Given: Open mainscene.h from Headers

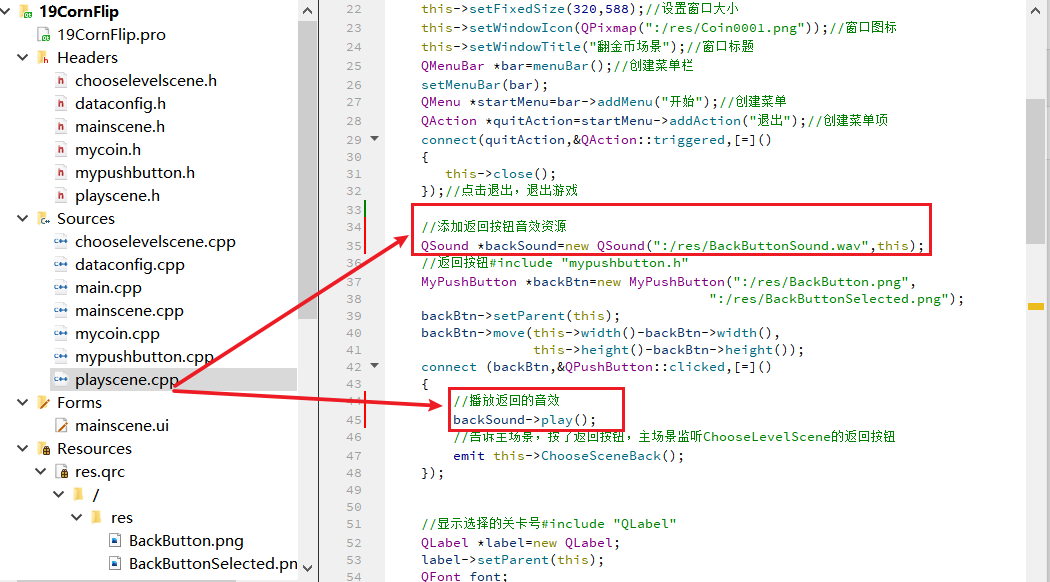Looking at the screenshot, I should click(120, 127).
